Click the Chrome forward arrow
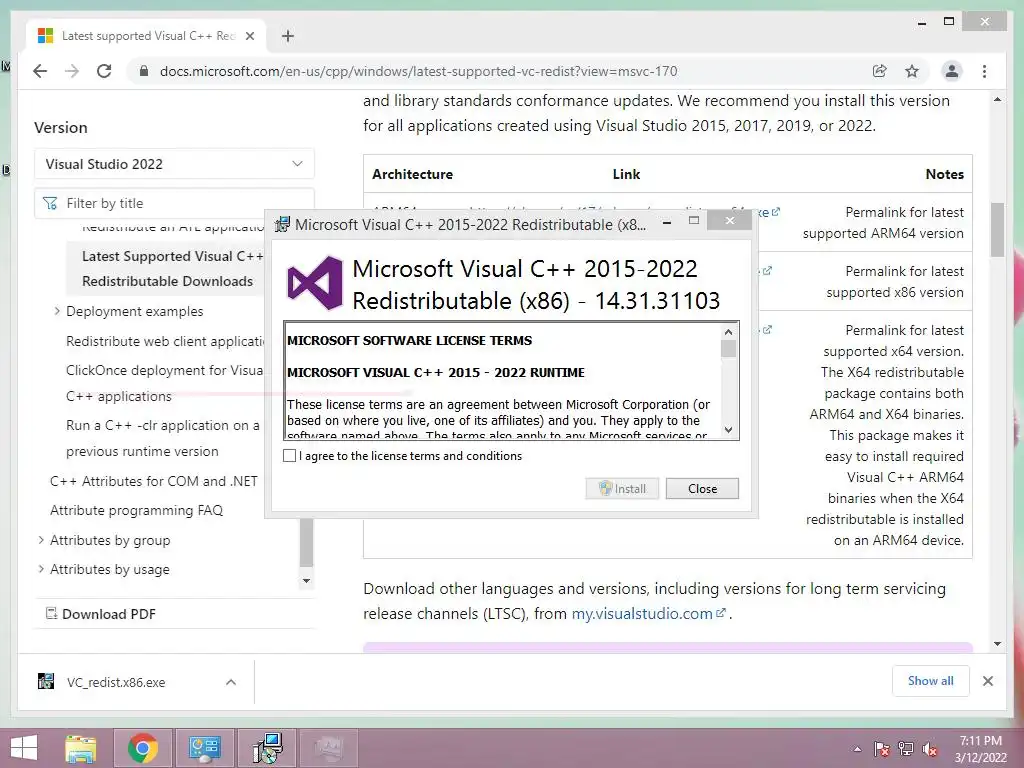Image resolution: width=1024 pixels, height=768 pixels. pyautogui.click(x=72, y=71)
